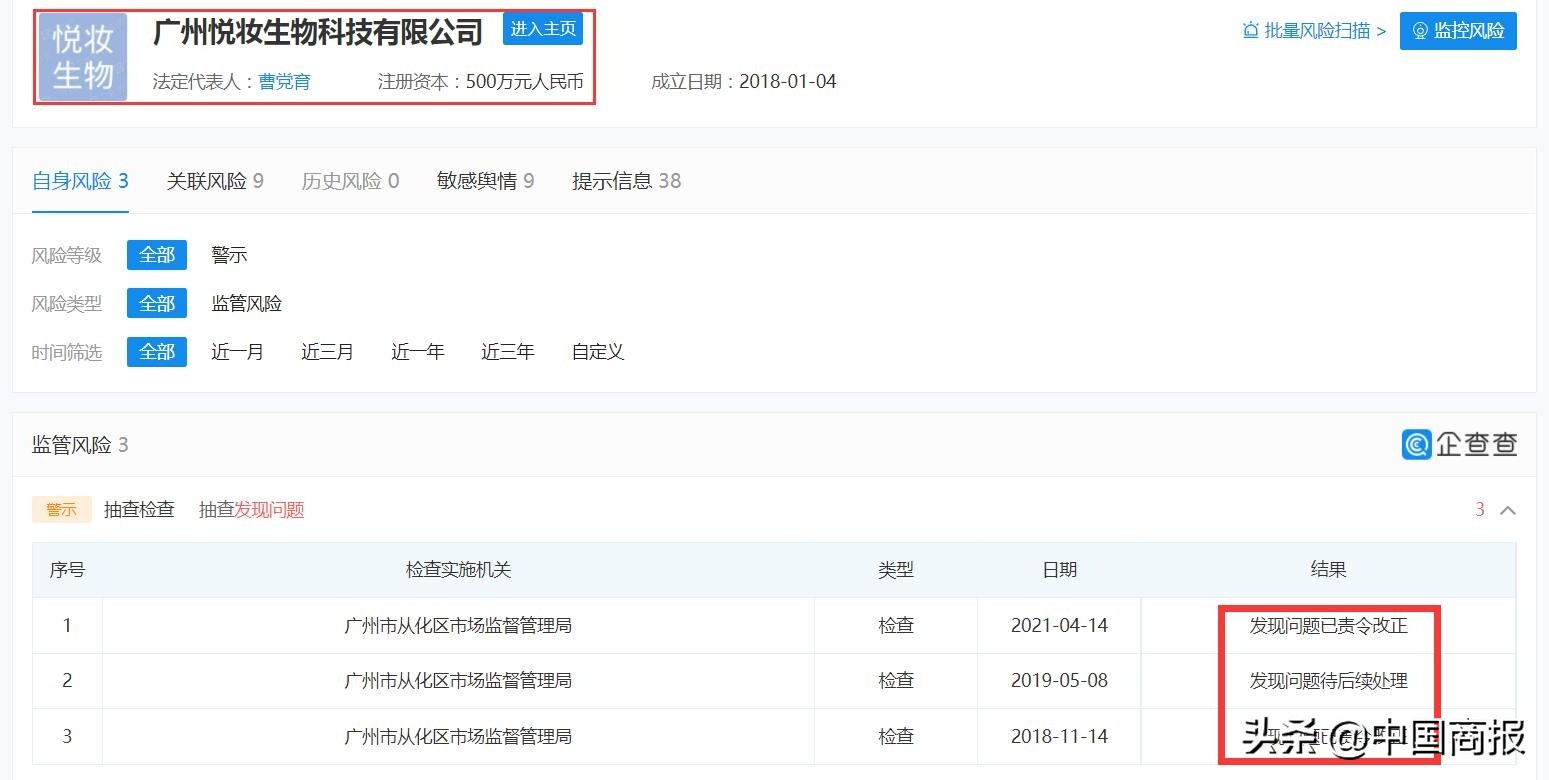1549x780 pixels.
Task: Select 监管风险 risk type filter
Action: [x=246, y=303]
